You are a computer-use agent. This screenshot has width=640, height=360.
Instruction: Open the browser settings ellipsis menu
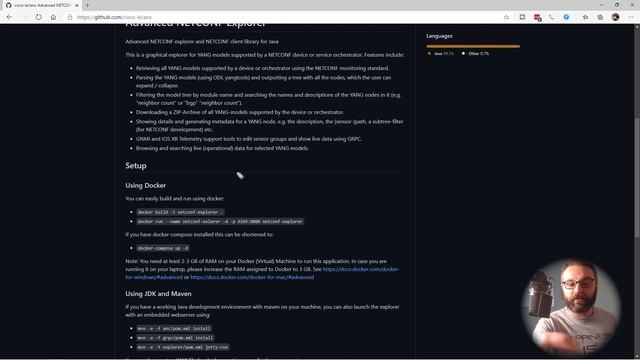pos(631,17)
